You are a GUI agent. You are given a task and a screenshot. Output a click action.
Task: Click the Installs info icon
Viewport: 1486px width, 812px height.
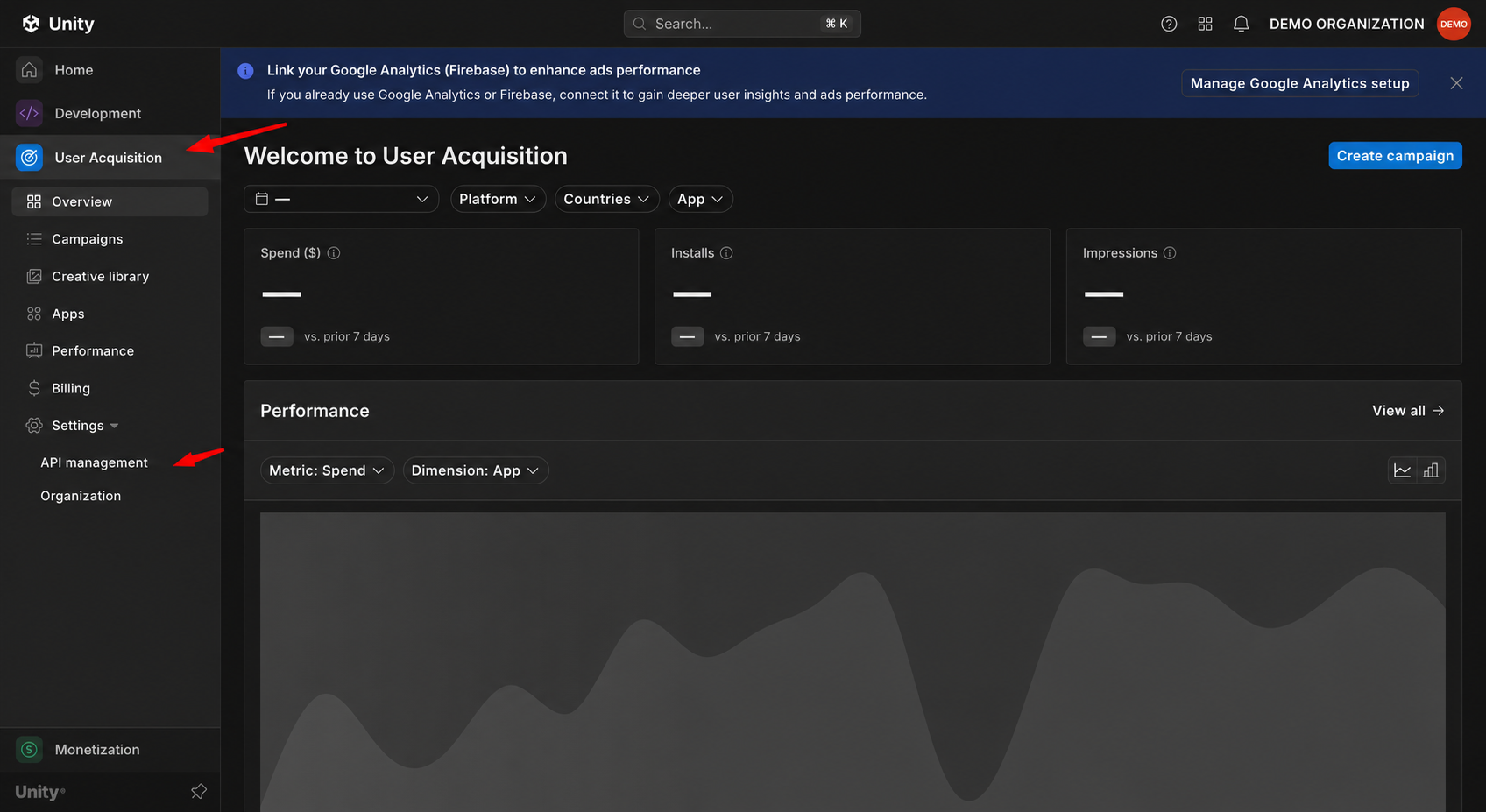tap(726, 253)
